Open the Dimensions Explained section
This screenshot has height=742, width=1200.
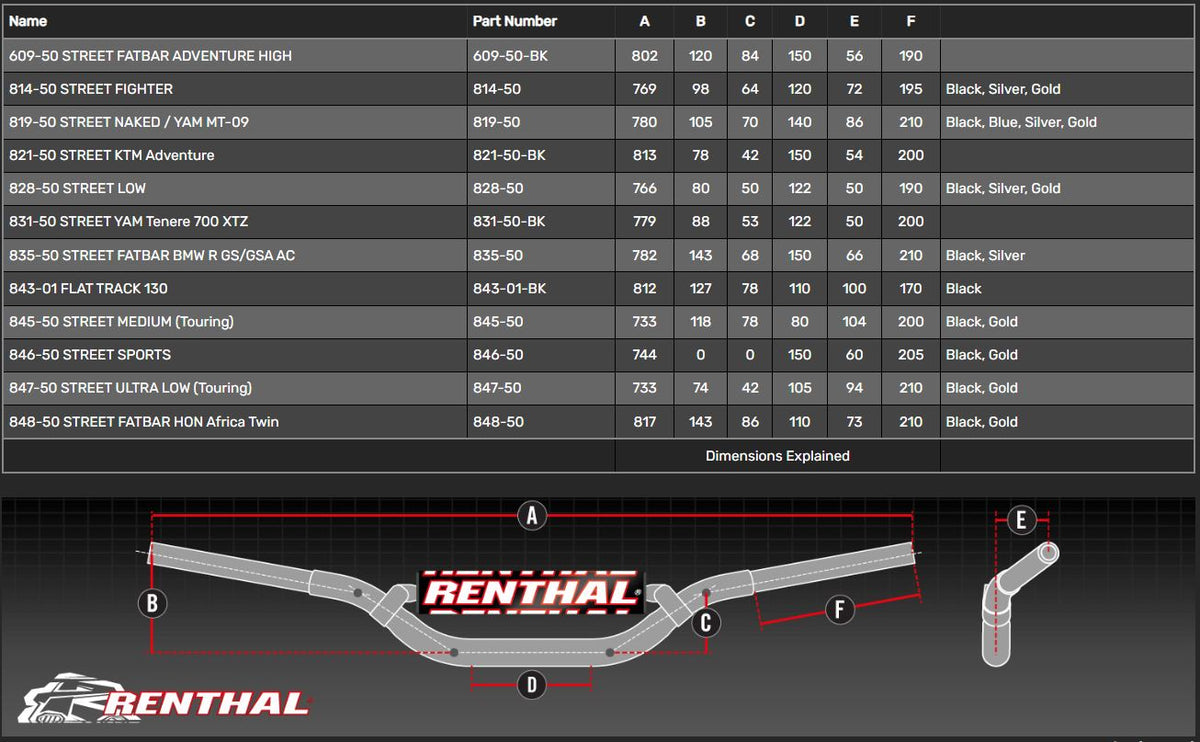(x=778, y=456)
